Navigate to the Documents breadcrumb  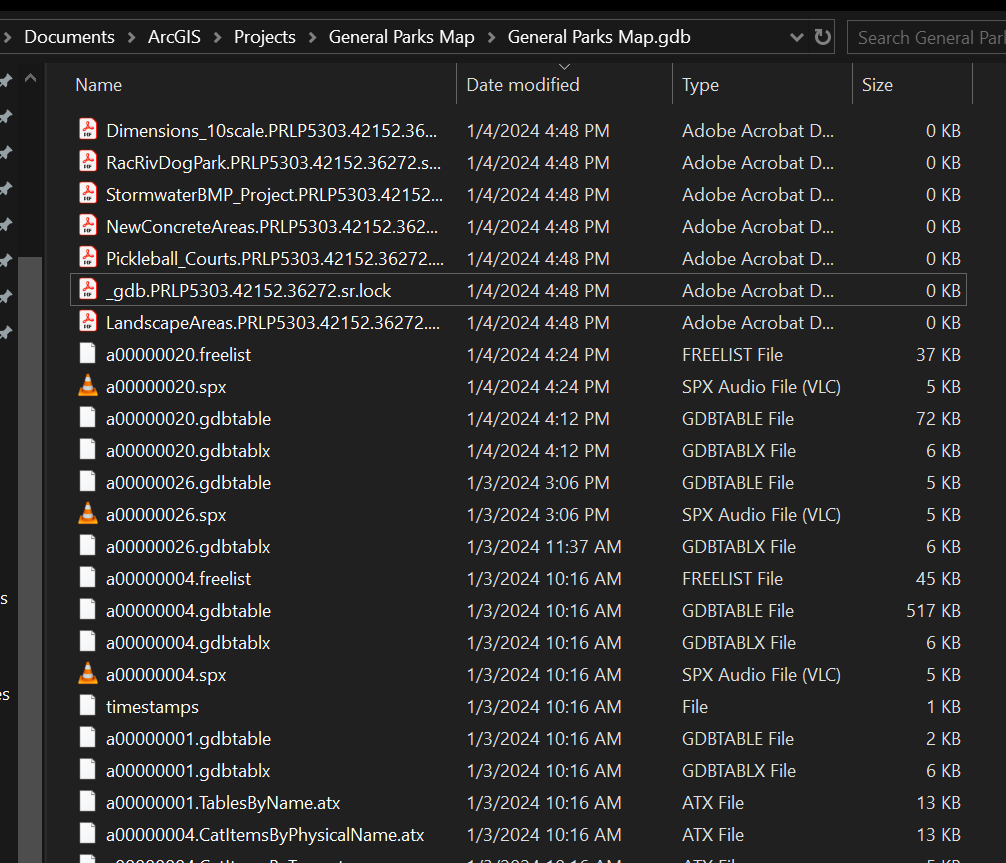[68, 36]
